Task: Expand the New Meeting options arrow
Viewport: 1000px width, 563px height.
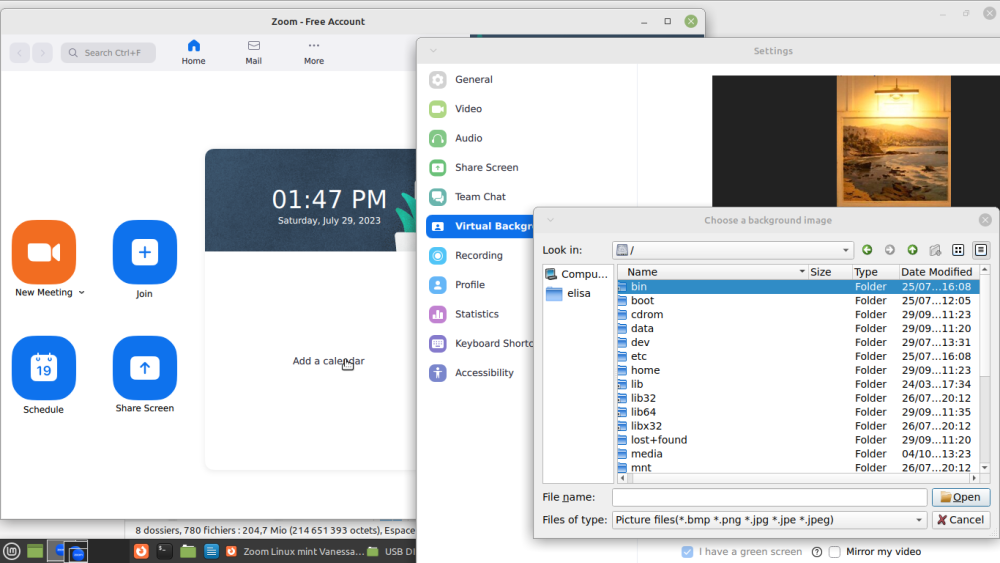Action: [82, 293]
